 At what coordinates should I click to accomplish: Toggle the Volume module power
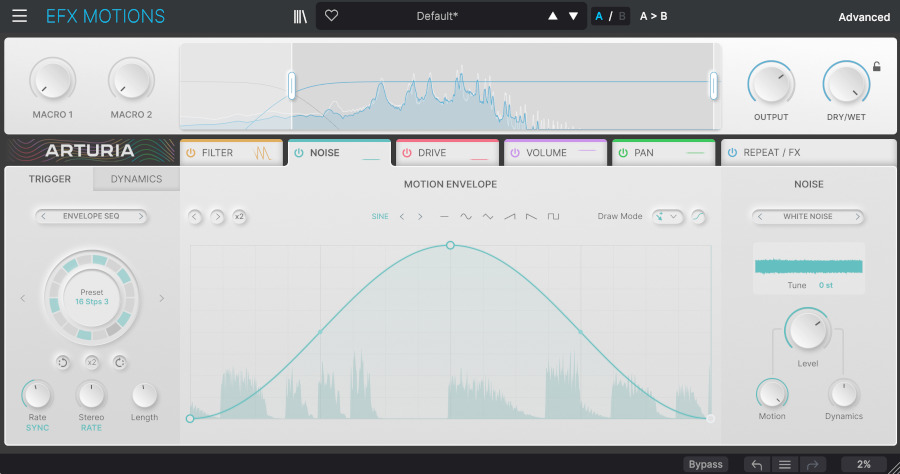(515, 153)
